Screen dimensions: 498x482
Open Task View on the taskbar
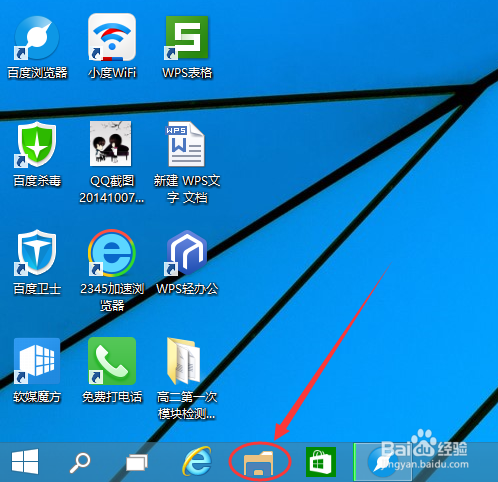pyautogui.click(x=137, y=463)
